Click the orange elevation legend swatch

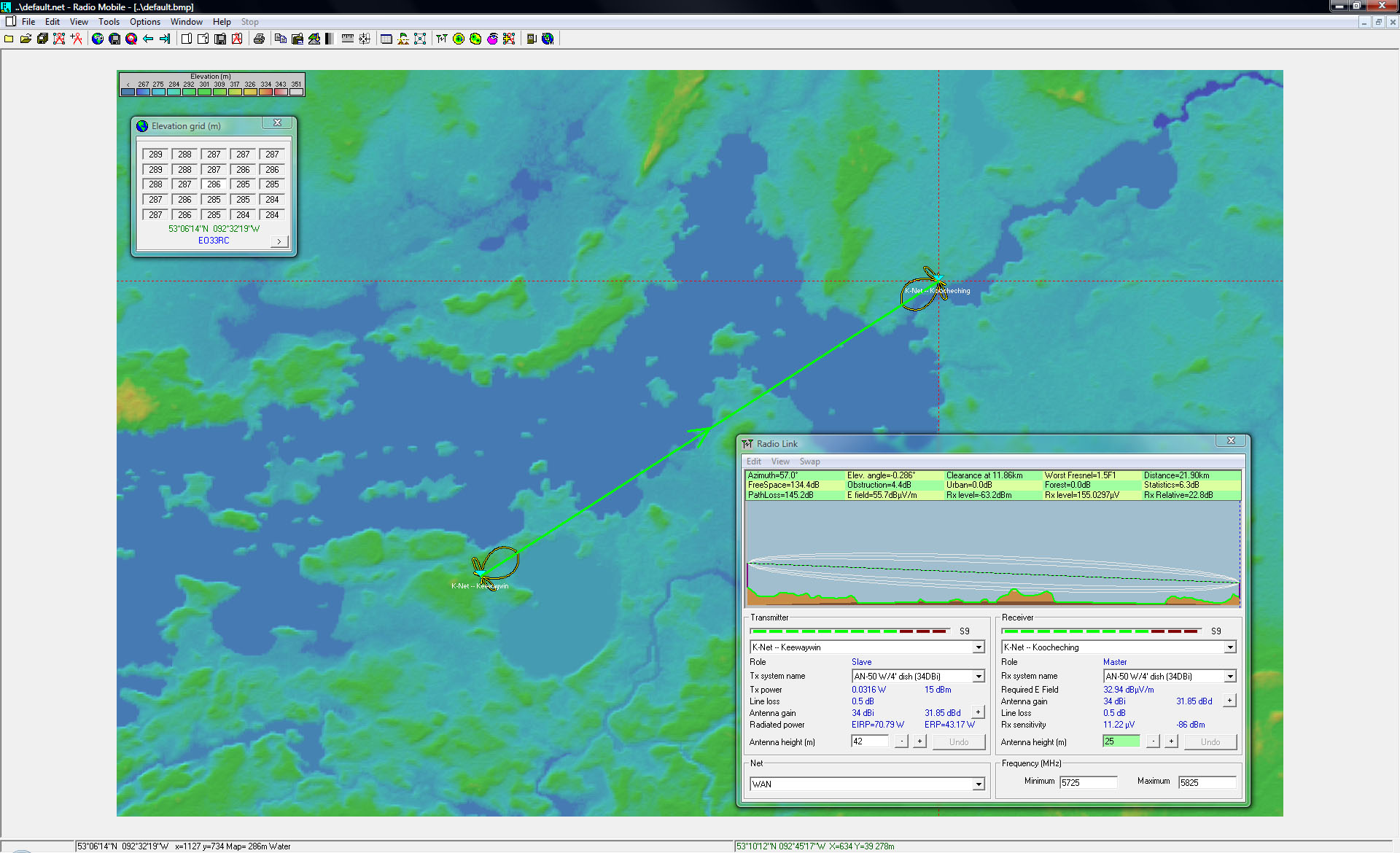point(265,92)
